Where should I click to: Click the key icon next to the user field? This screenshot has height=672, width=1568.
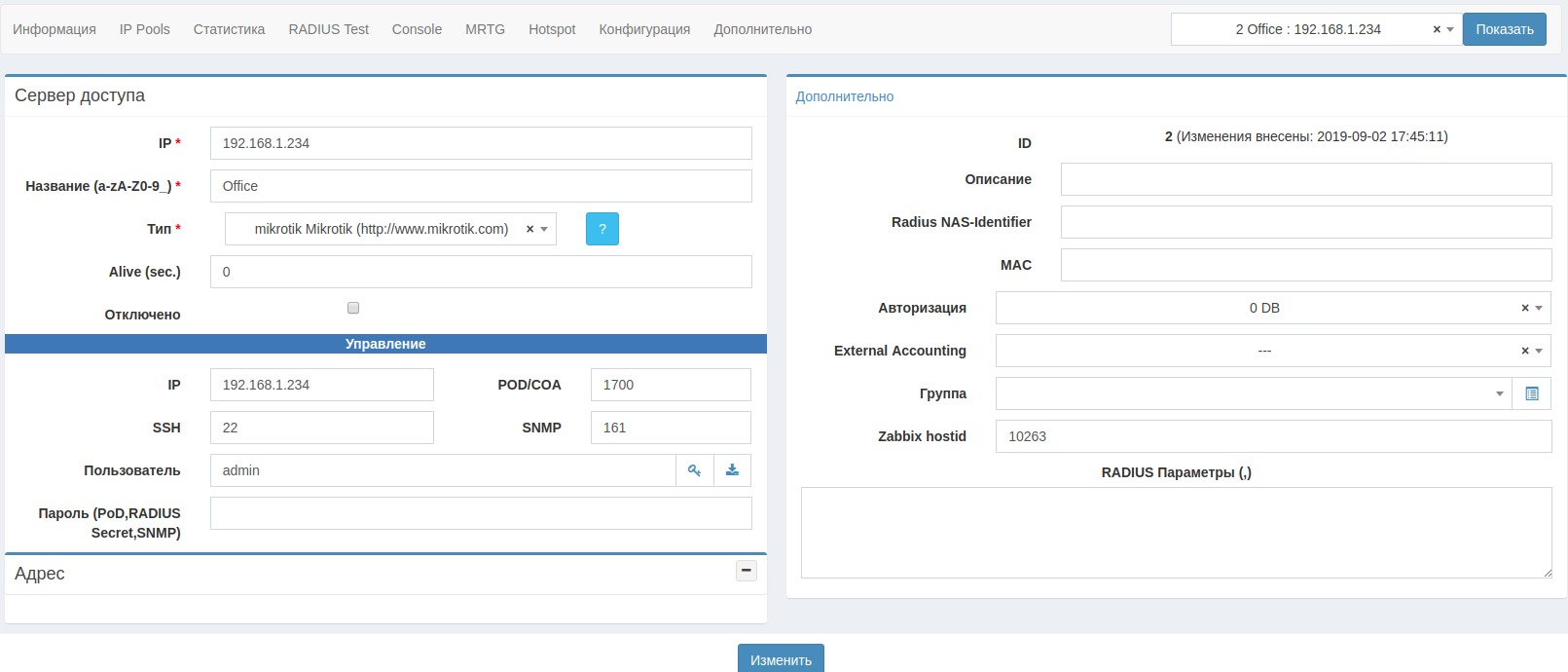(694, 470)
